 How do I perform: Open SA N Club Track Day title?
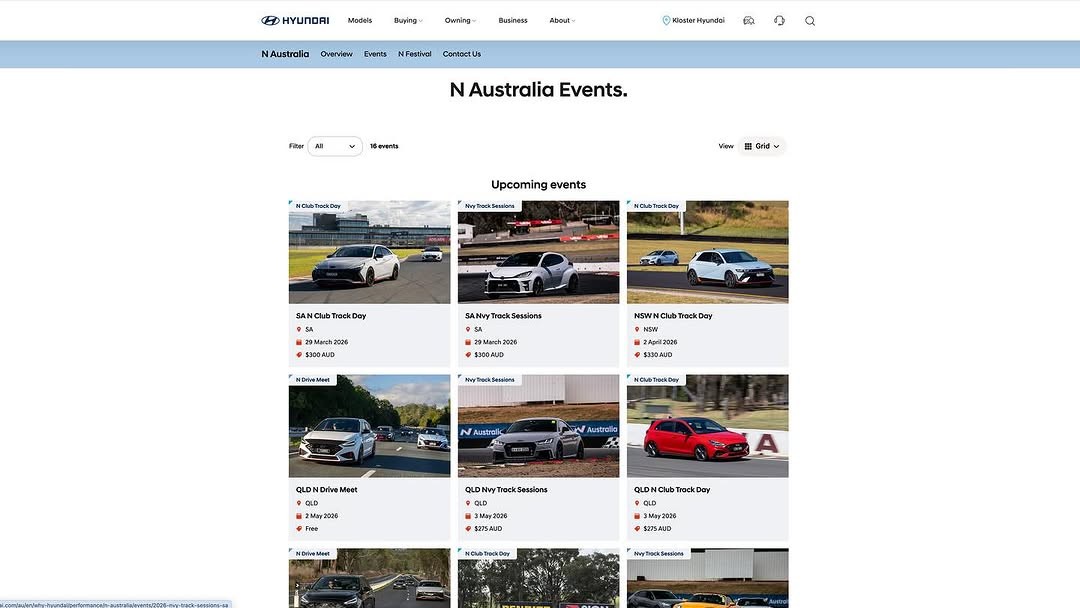coord(331,316)
